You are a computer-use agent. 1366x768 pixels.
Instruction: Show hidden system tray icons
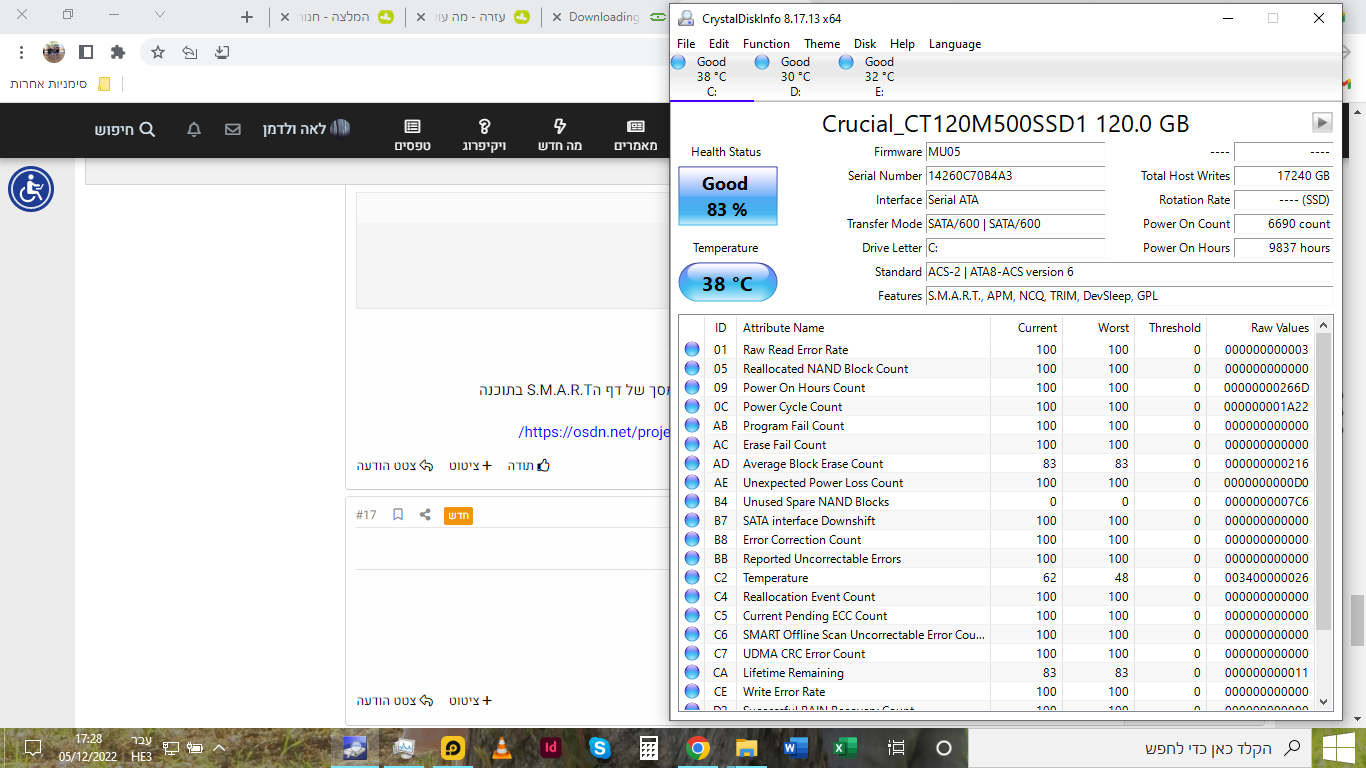[220, 747]
